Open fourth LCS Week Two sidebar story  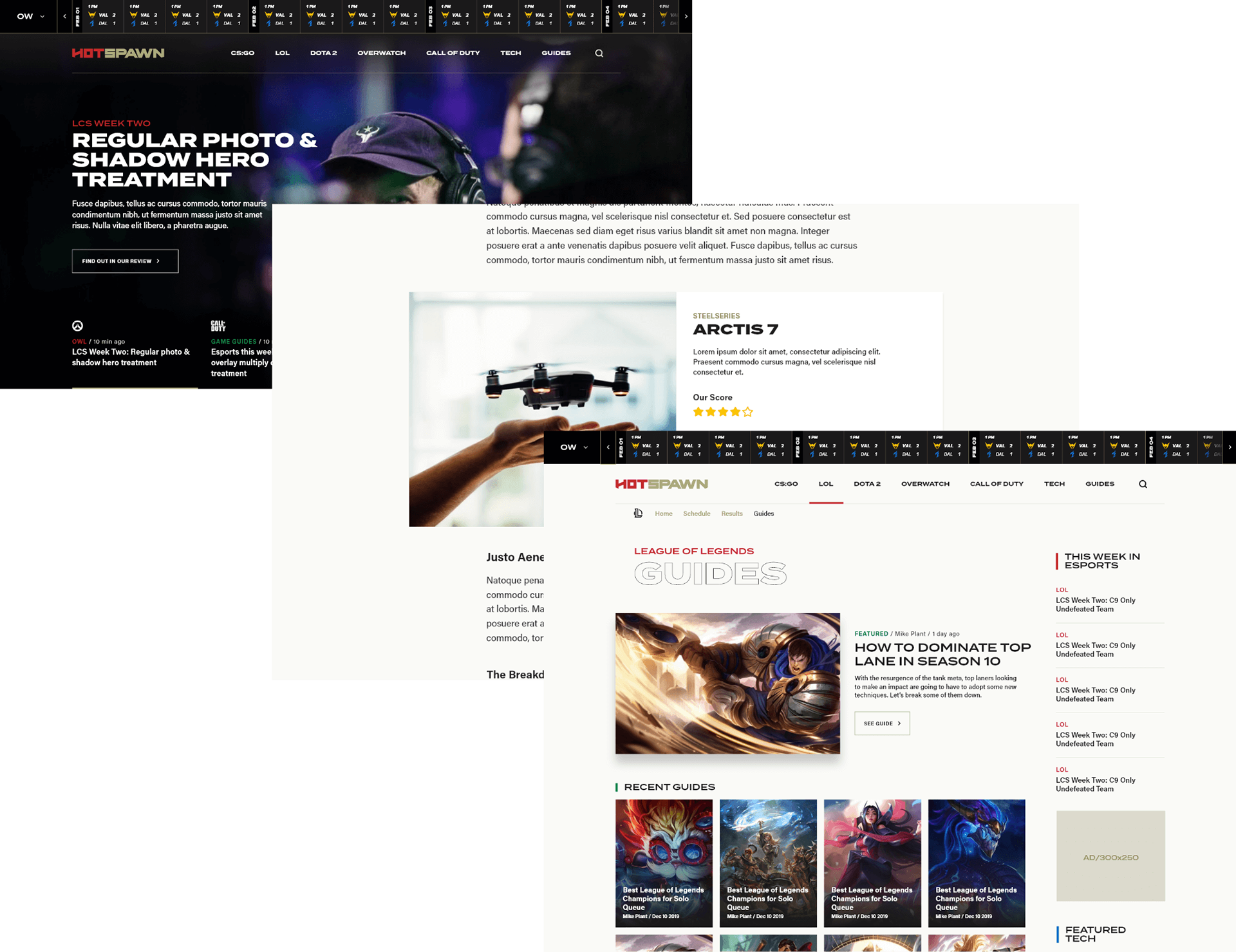coord(1095,739)
